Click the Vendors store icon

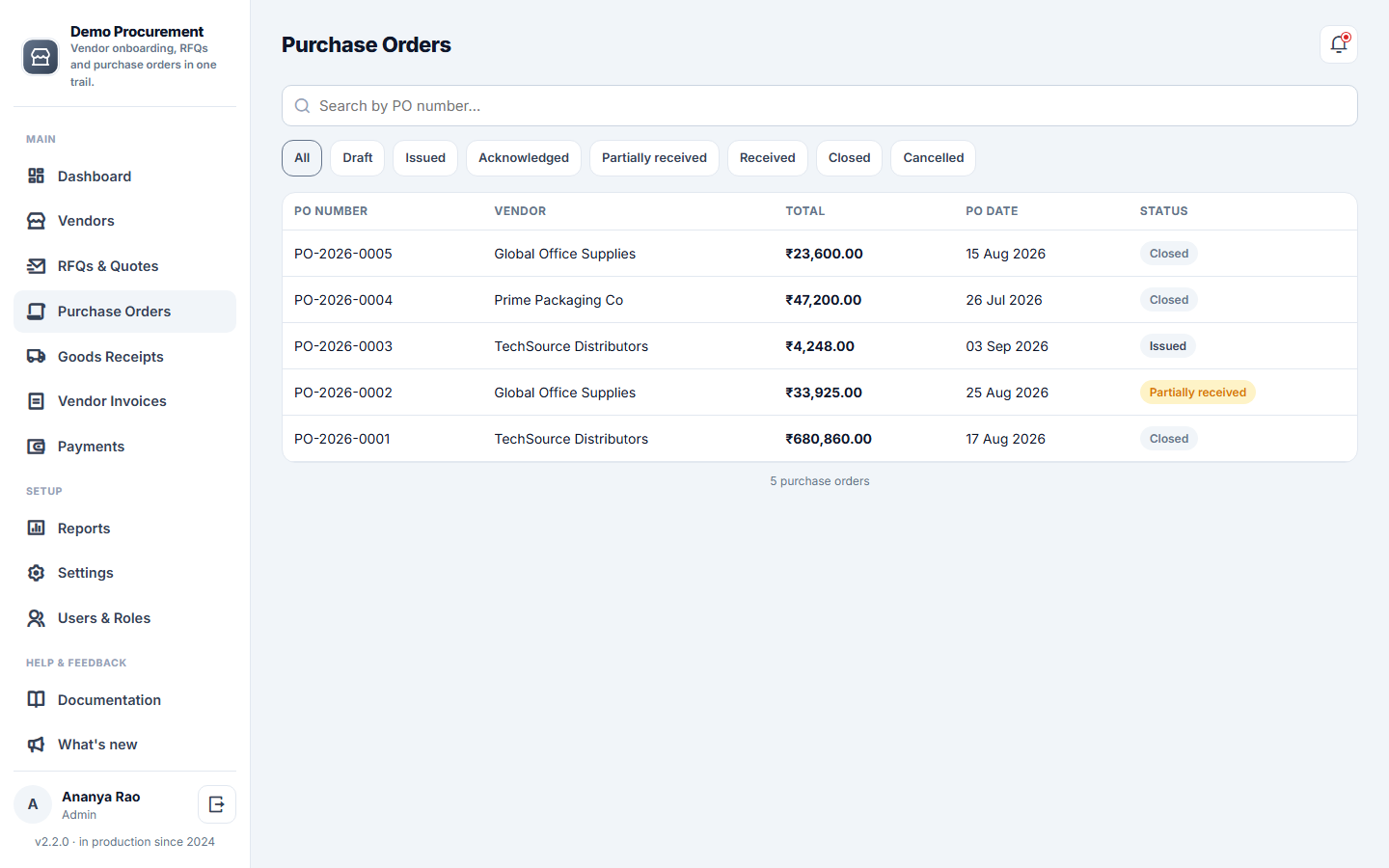tap(36, 221)
